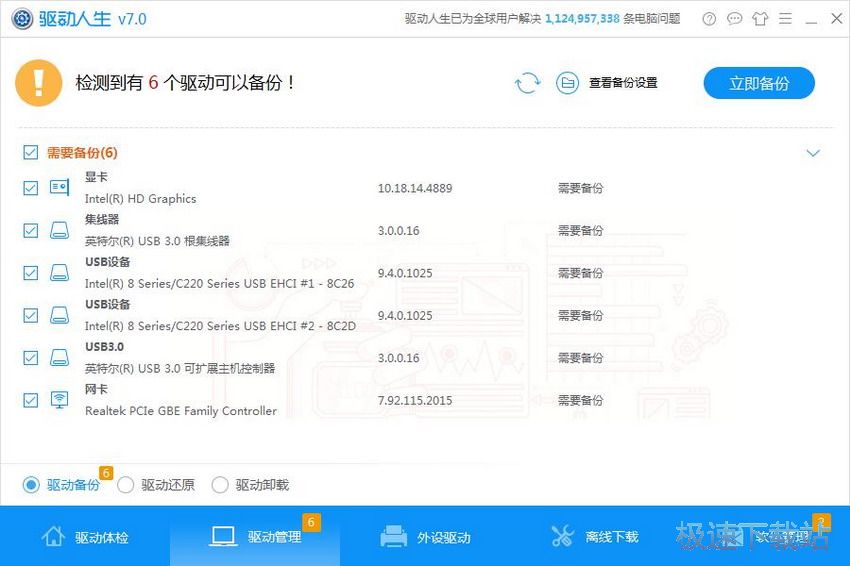Click the 需要备份 status of Intel HD Graphics
Viewport: 850px width, 566px height.
coord(581,188)
